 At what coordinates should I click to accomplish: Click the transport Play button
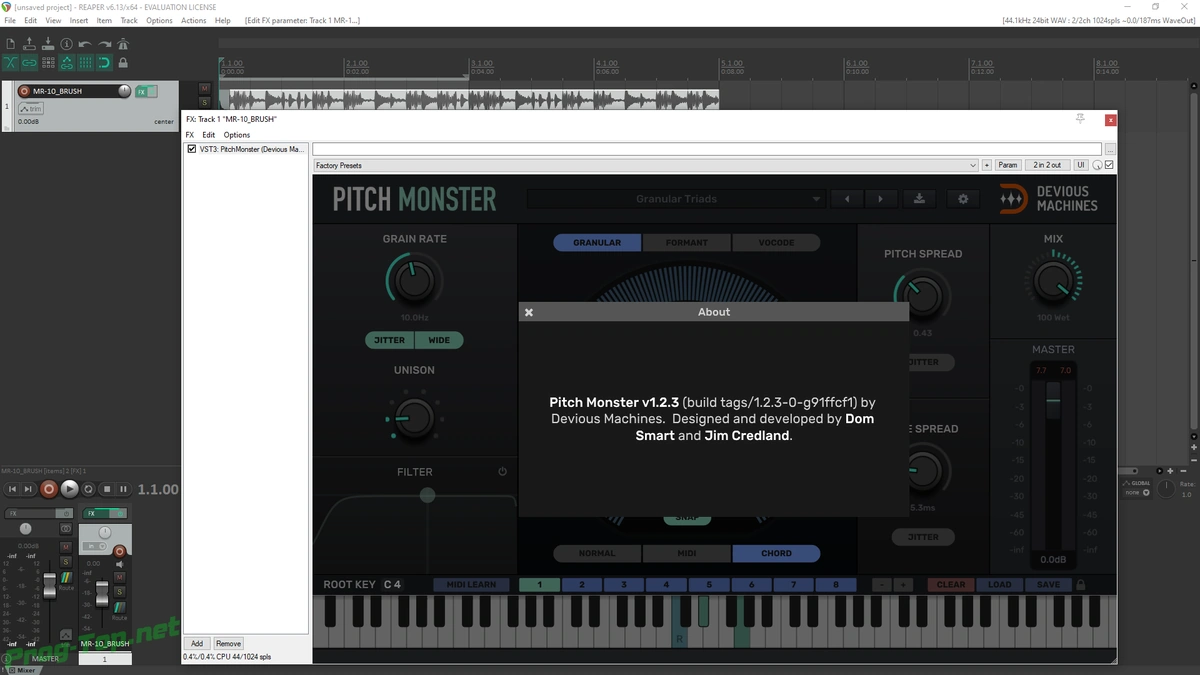coord(69,489)
